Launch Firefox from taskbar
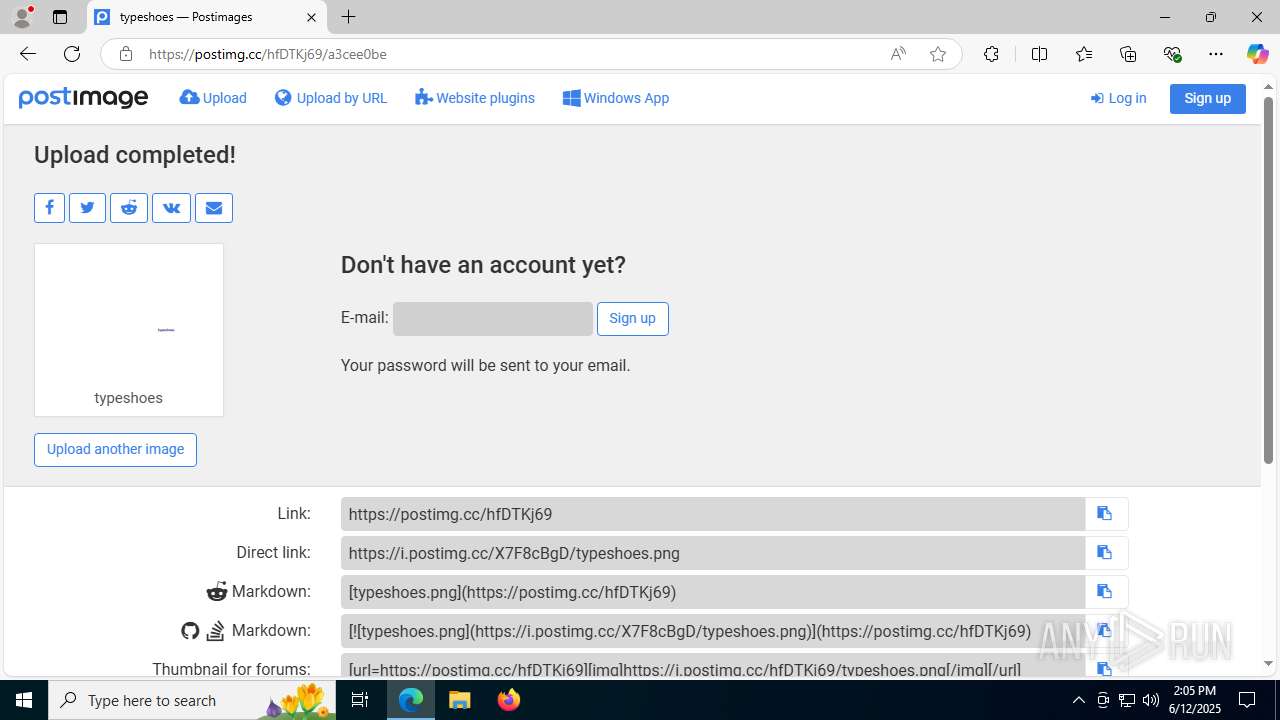 pyautogui.click(x=509, y=700)
